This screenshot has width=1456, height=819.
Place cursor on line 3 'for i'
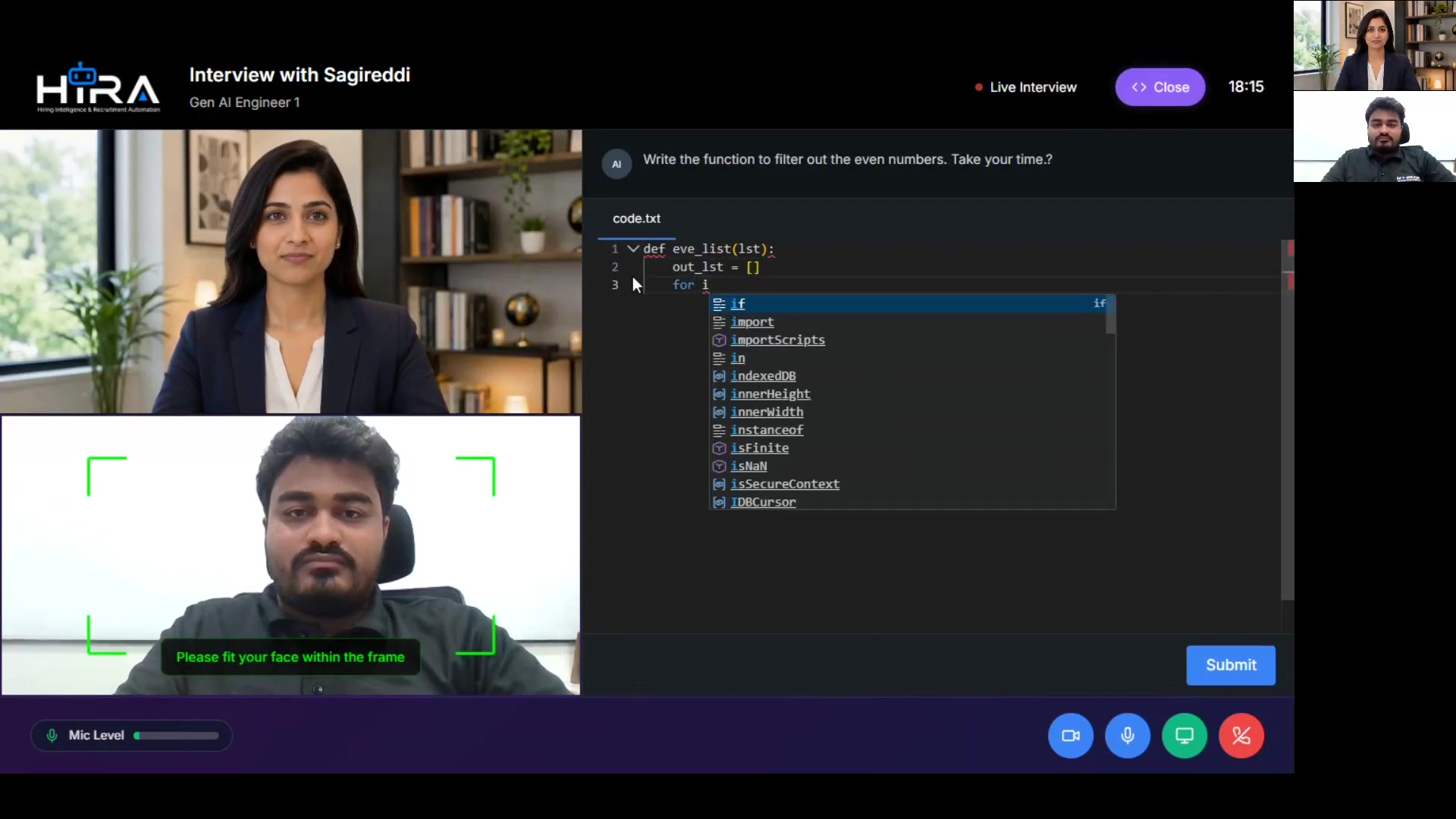click(690, 285)
